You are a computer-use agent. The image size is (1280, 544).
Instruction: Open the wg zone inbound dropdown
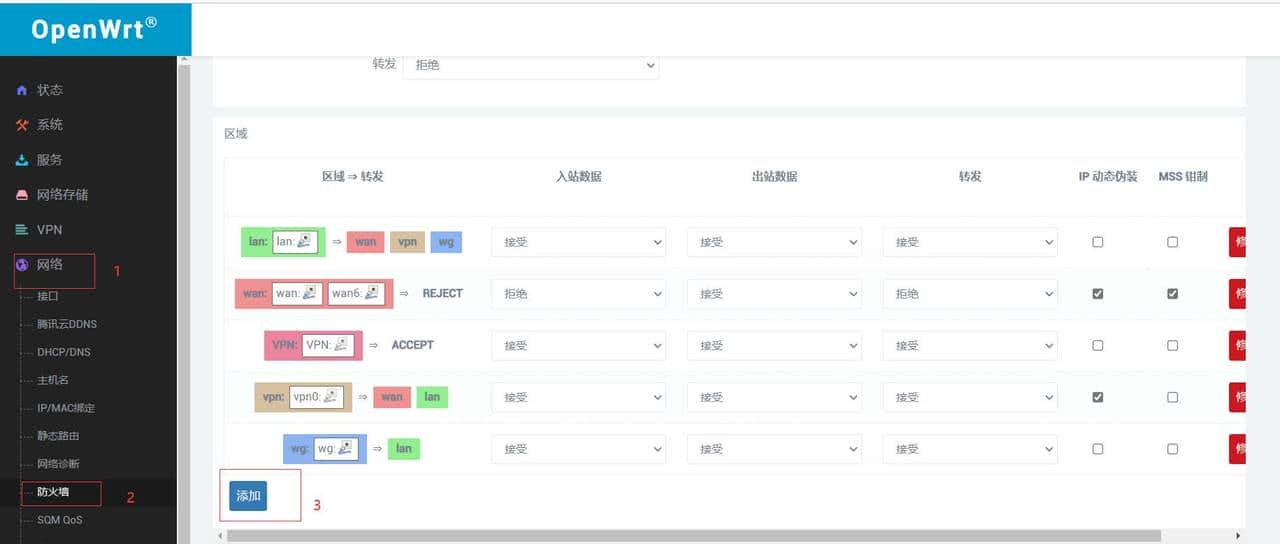pyautogui.click(x=578, y=449)
